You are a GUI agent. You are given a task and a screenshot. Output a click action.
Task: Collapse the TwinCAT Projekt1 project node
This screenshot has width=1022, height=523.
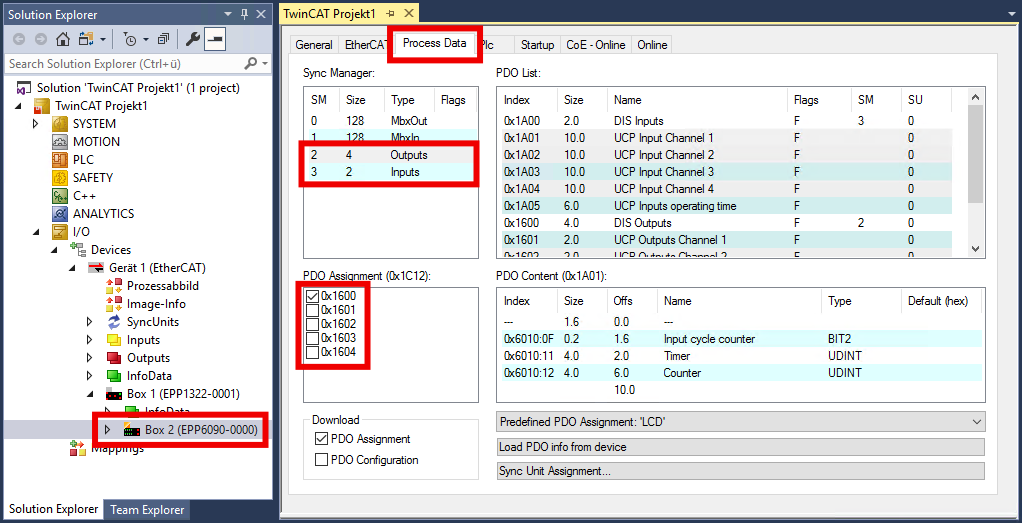18,106
